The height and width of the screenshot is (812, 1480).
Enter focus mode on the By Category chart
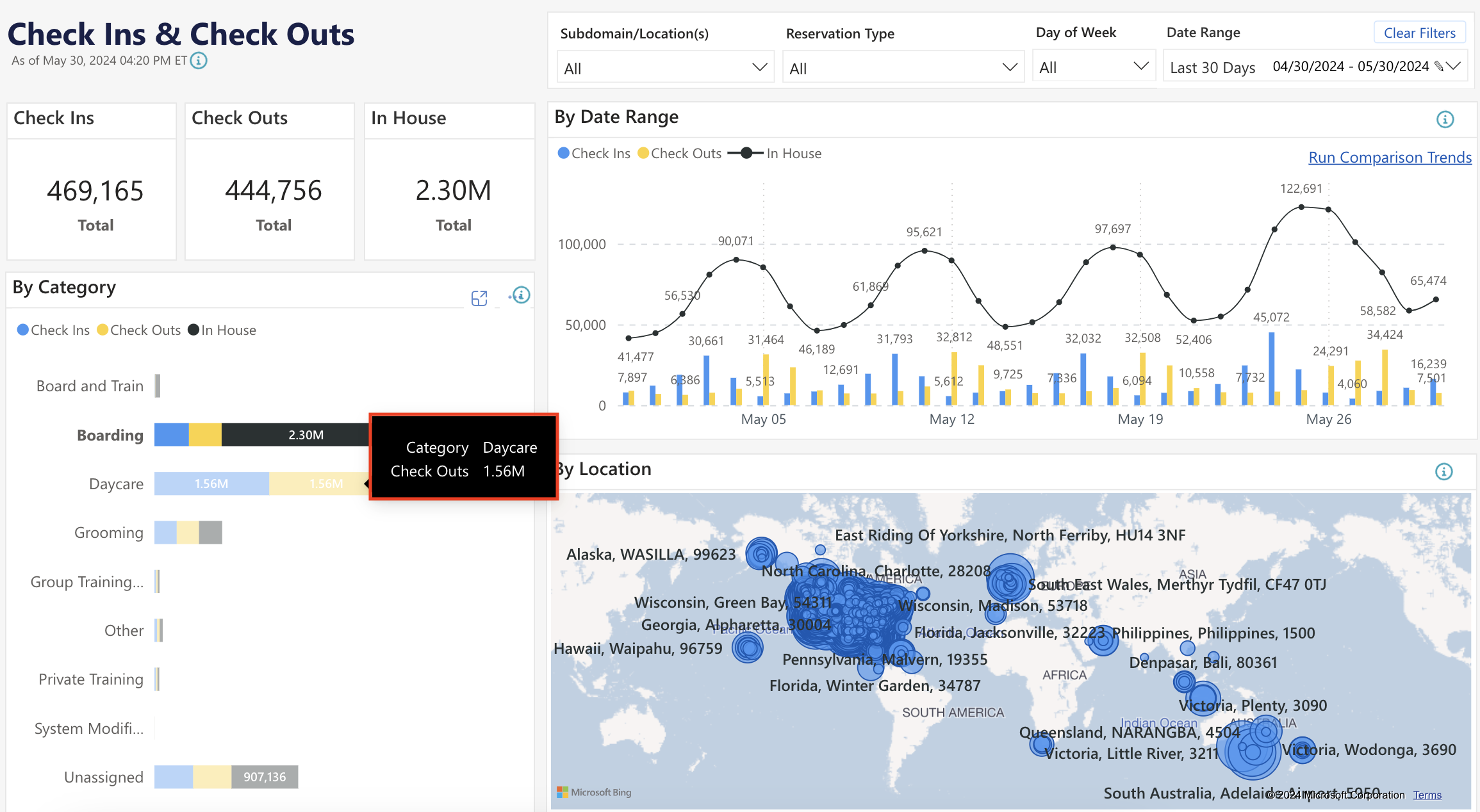click(x=479, y=297)
